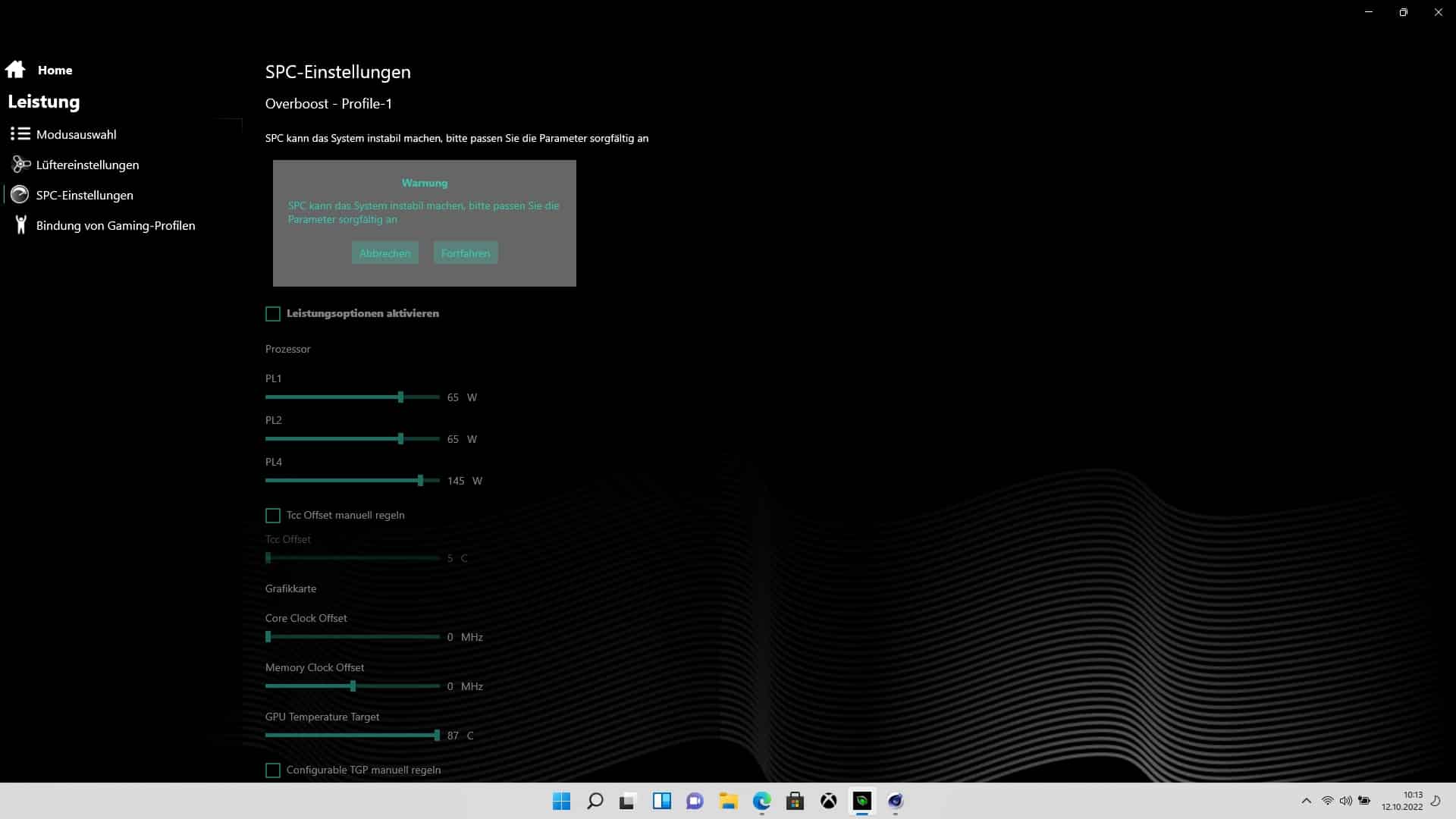
Task: Click the taskbar search magnifier icon
Action: tap(595, 801)
